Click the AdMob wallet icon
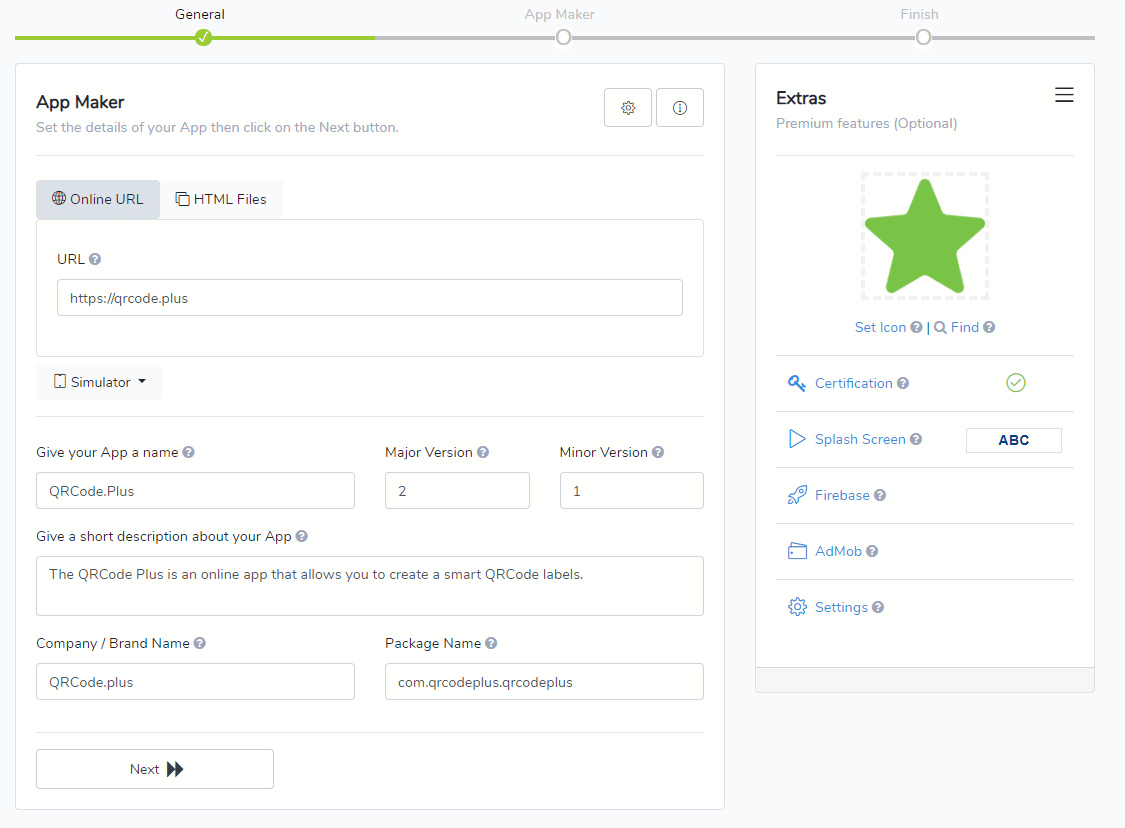This screenshot has width=1125, height=828. [797, 551]
